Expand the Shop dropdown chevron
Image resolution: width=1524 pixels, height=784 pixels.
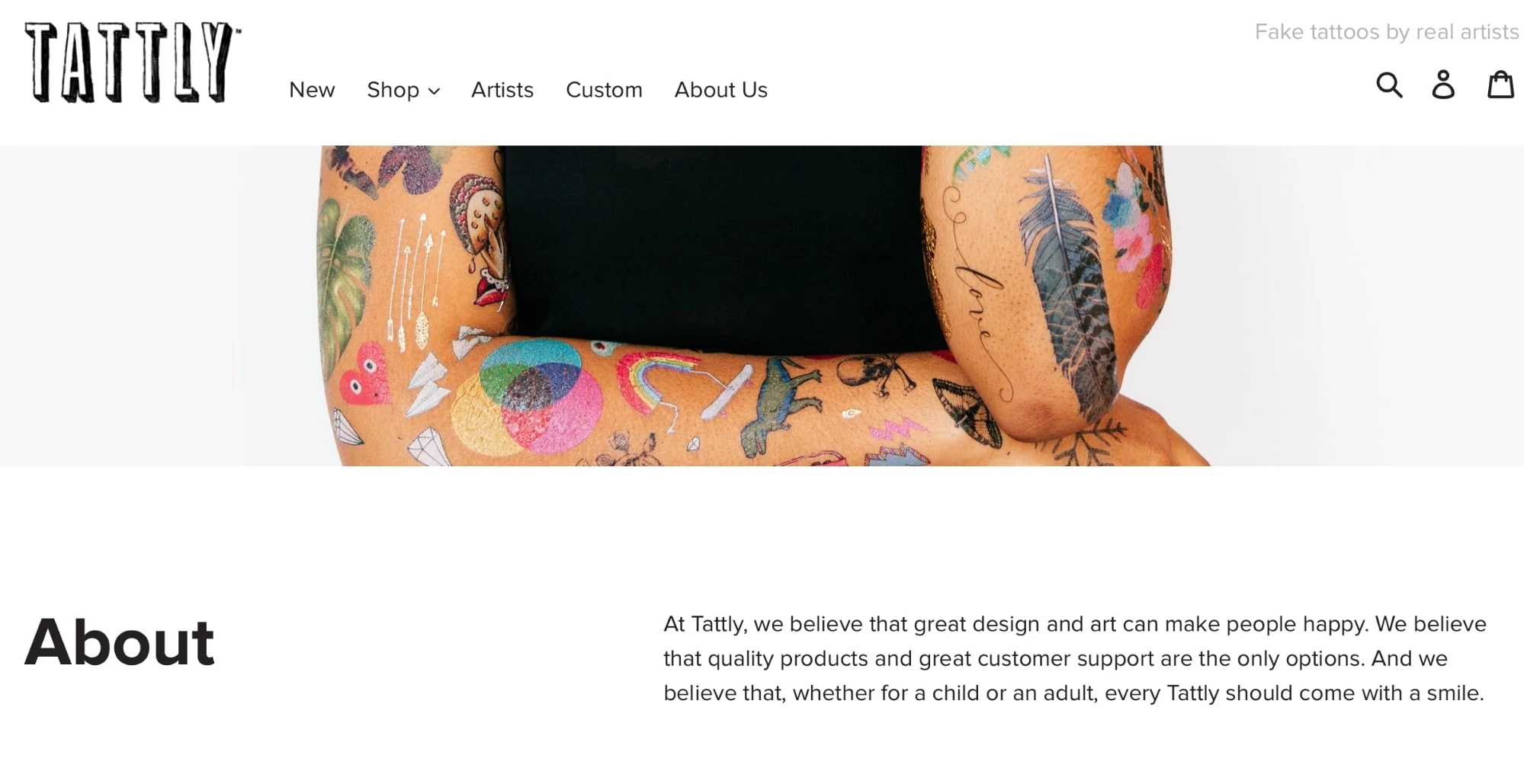point(435,91)
